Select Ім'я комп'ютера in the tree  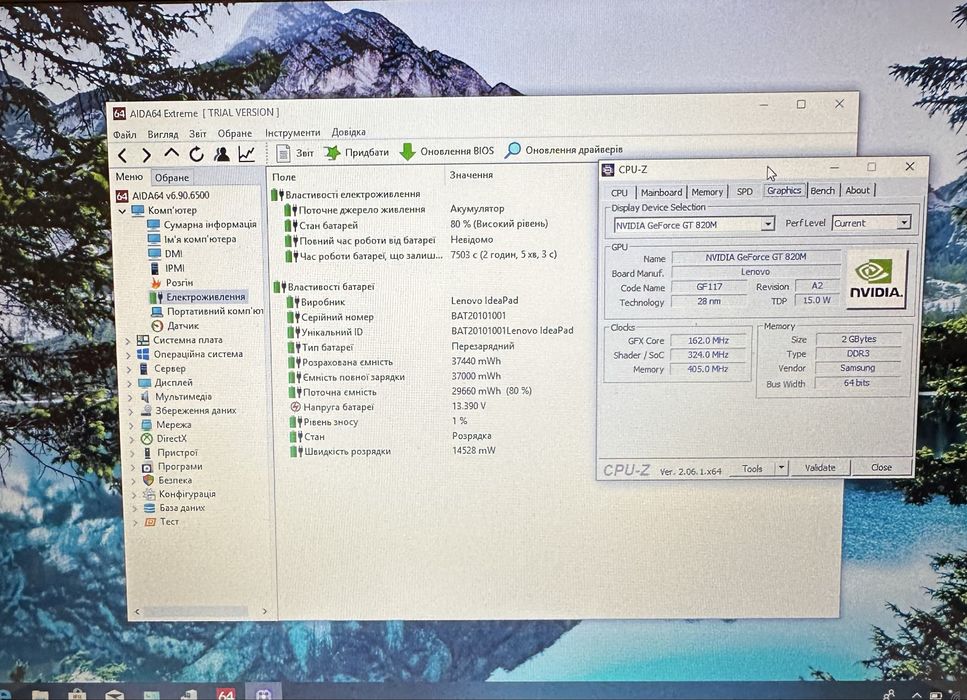tap(192, 239)
